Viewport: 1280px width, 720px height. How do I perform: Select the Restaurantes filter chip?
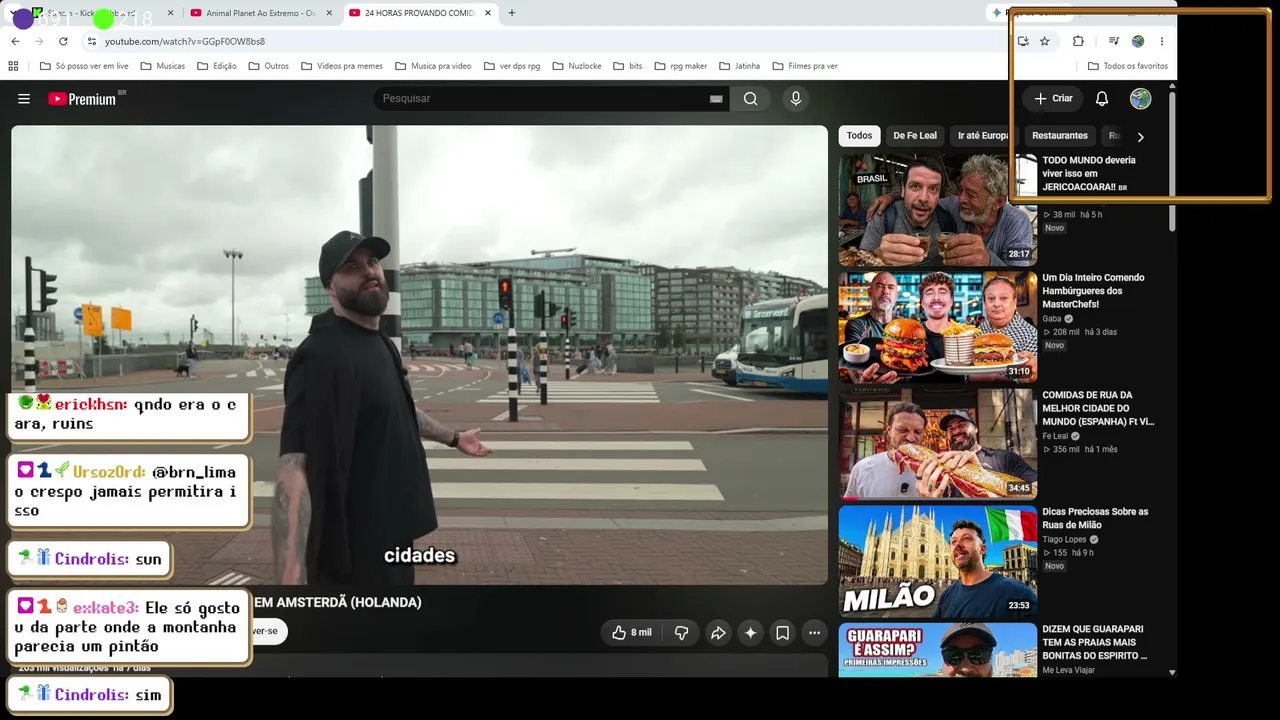[1060, 136]
